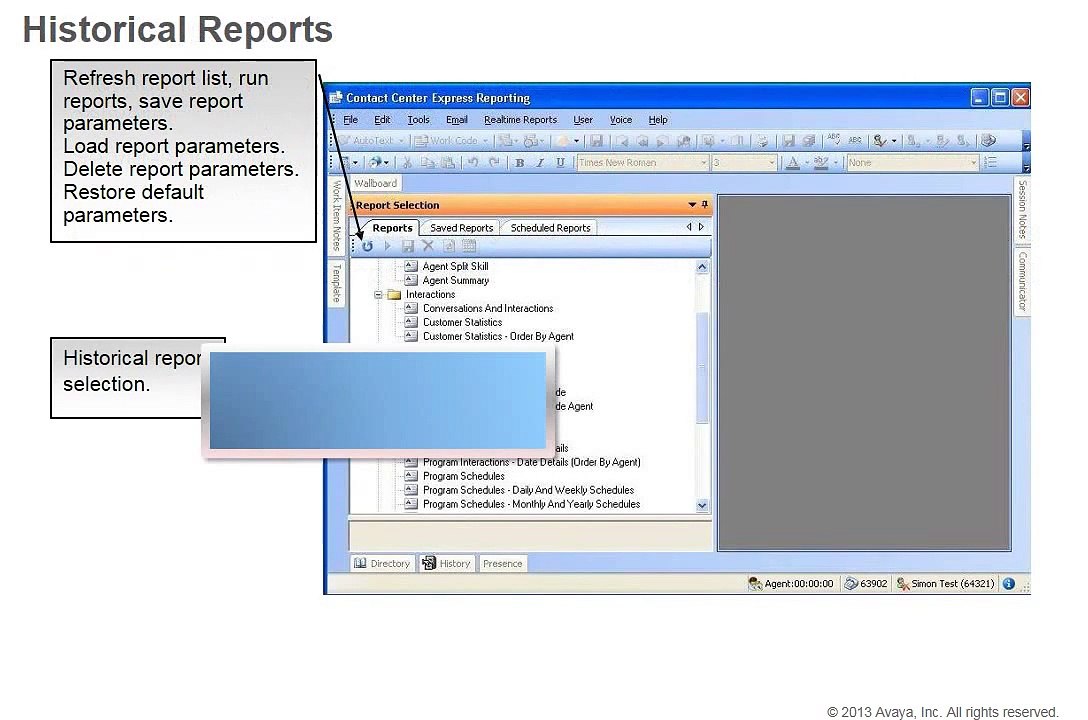Open the None style dropdown
The image size is (1088, 720).
[x=974, y=162]
